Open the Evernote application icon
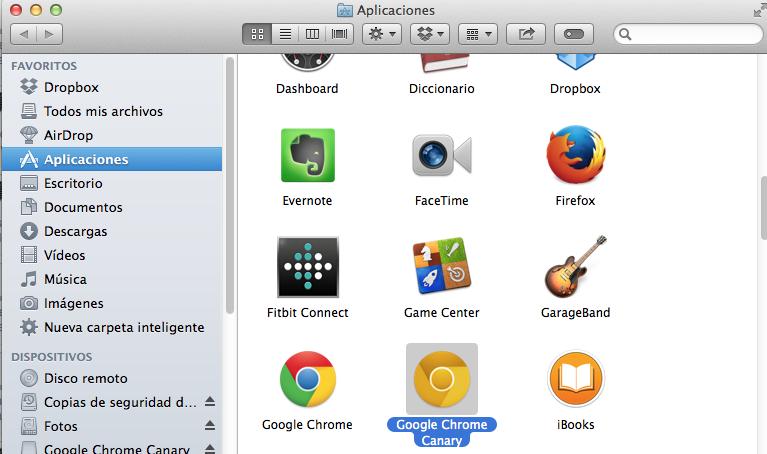Screen dimensions: 767x454 tap(307, 155)
